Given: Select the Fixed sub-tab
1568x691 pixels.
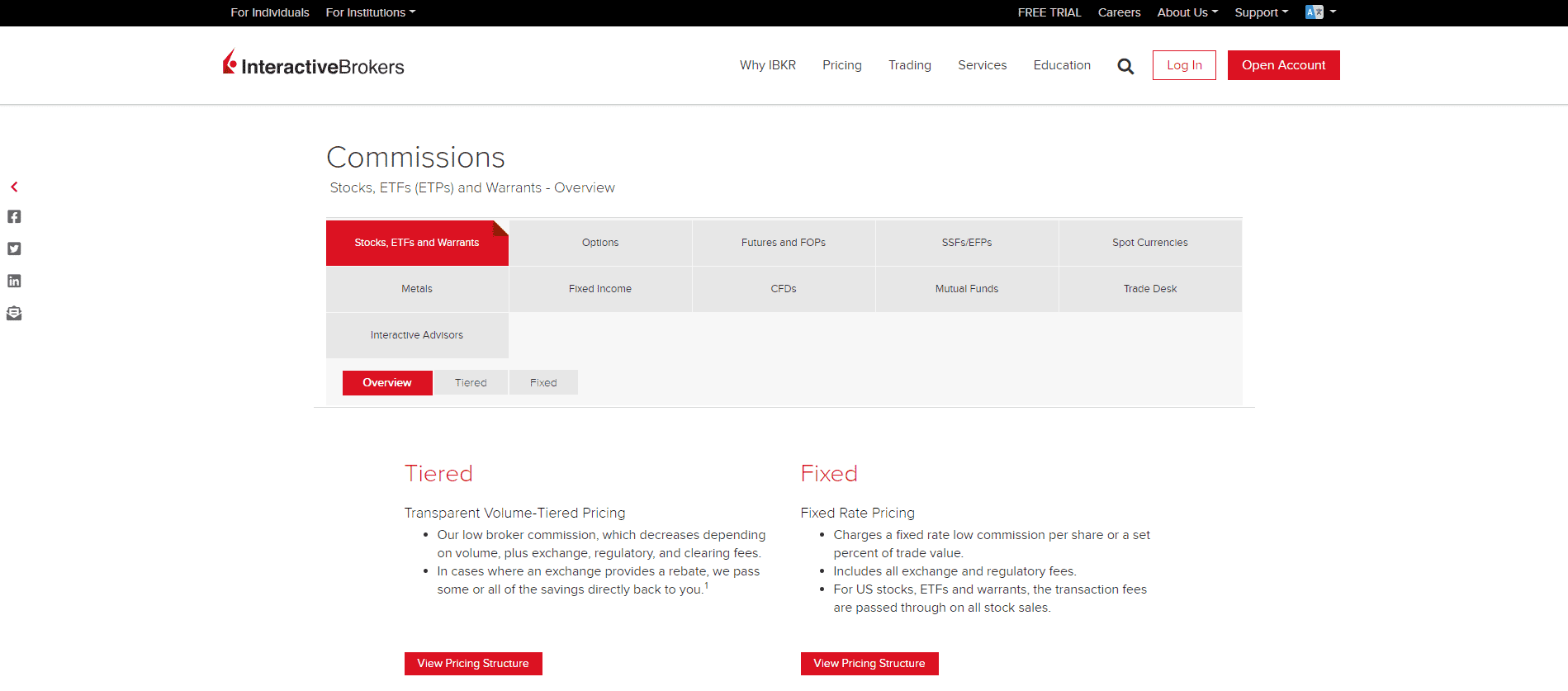Looking at the screenshot, I should (543, 383).
